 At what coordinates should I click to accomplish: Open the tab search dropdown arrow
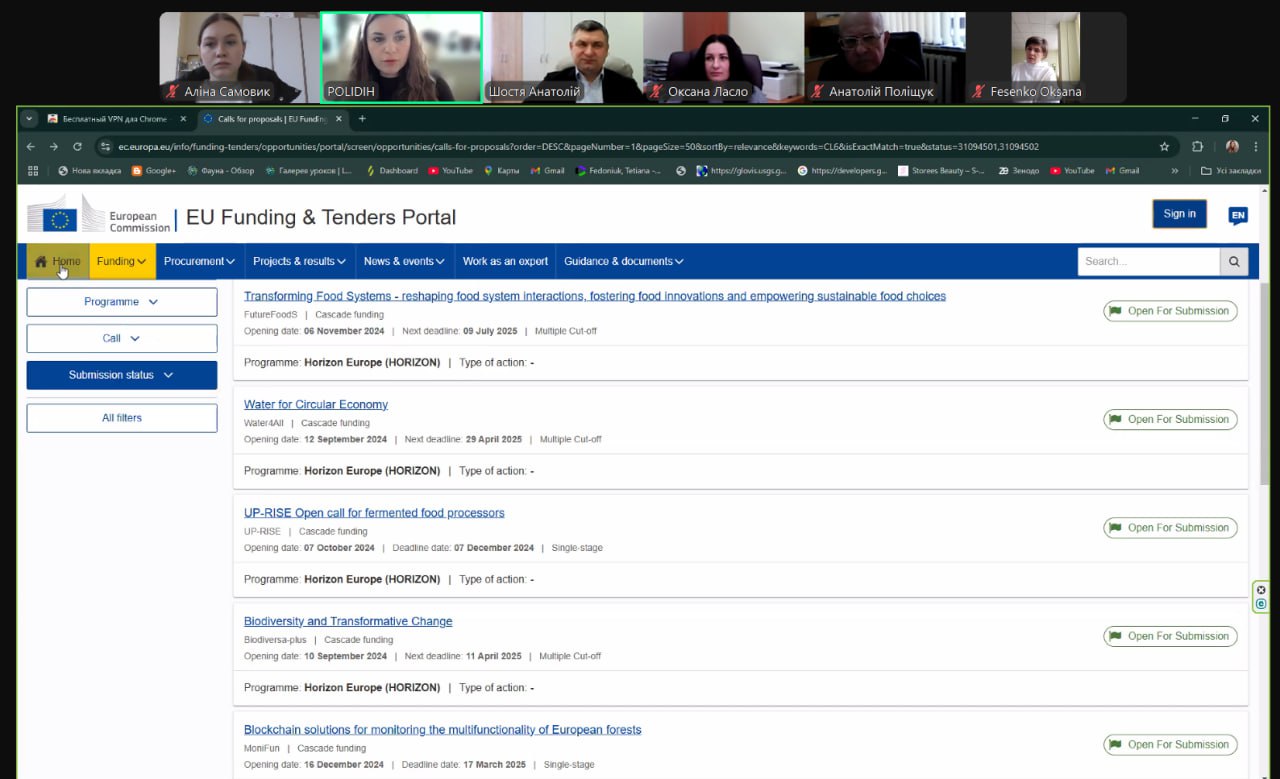[x=29, y=118]
